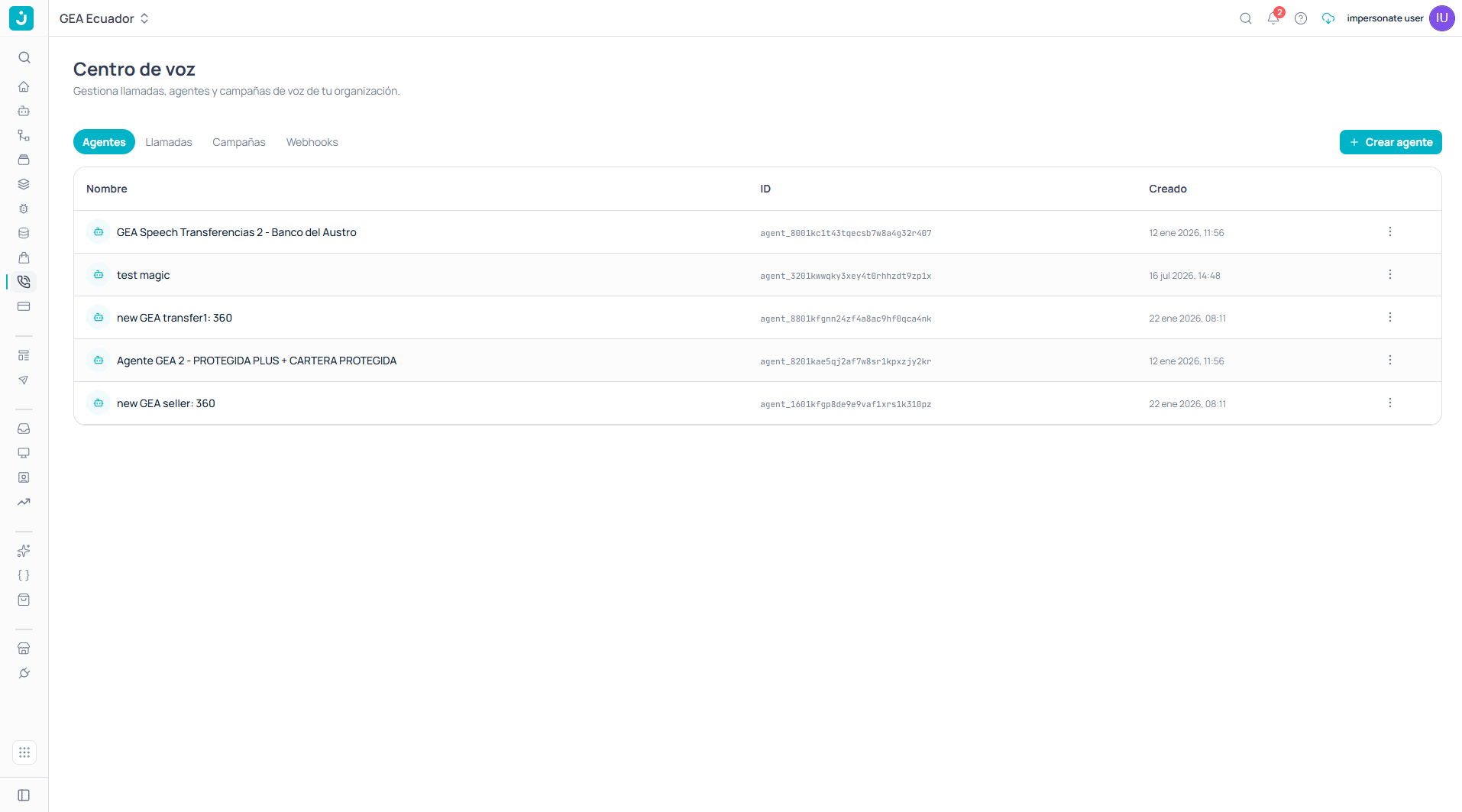Click the ID column header
Image resolution: width=1462 pixels, height=812 pixels.
(765, 189)
